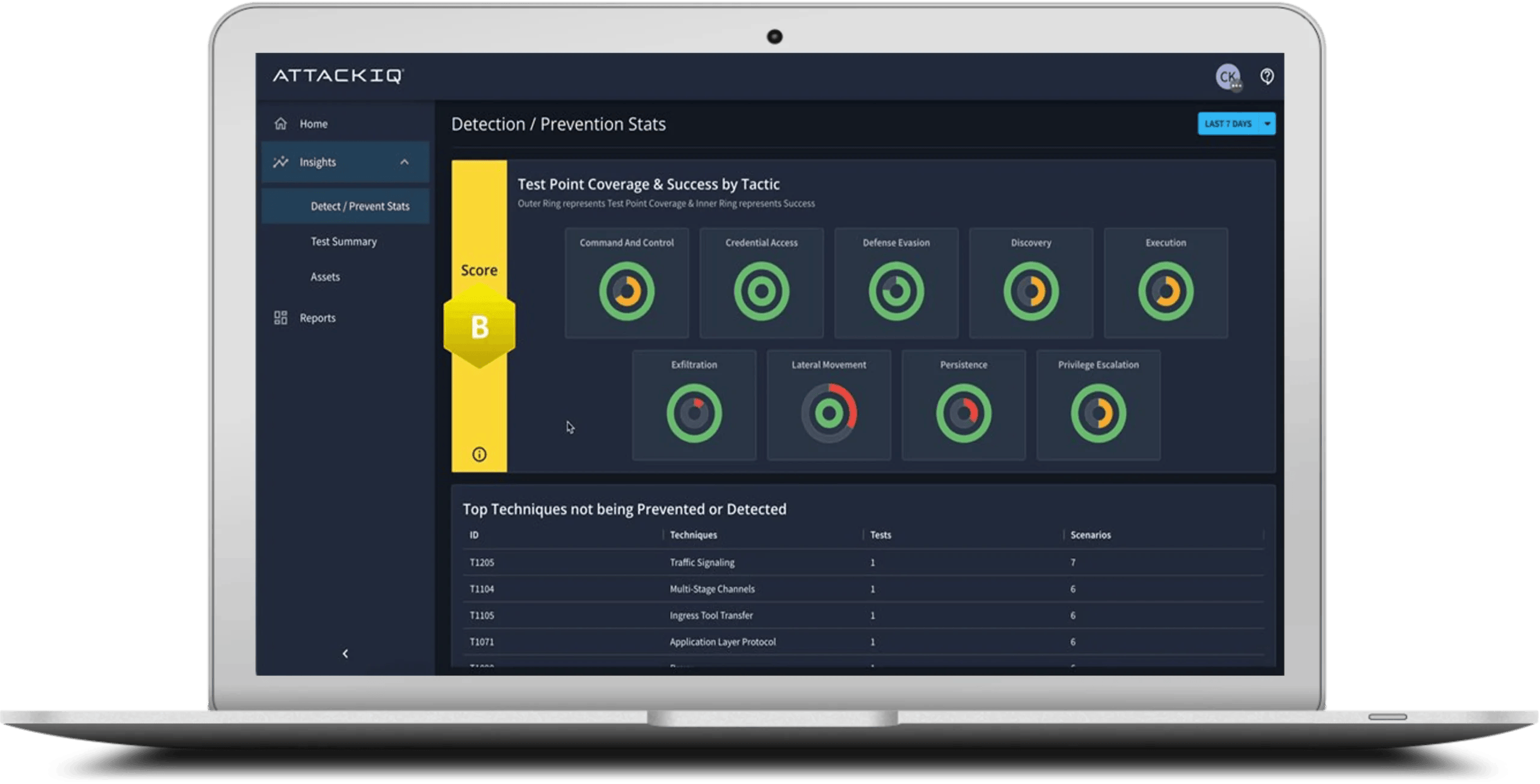Select the Exfiltration coverage ring

(x=694, y=414)
